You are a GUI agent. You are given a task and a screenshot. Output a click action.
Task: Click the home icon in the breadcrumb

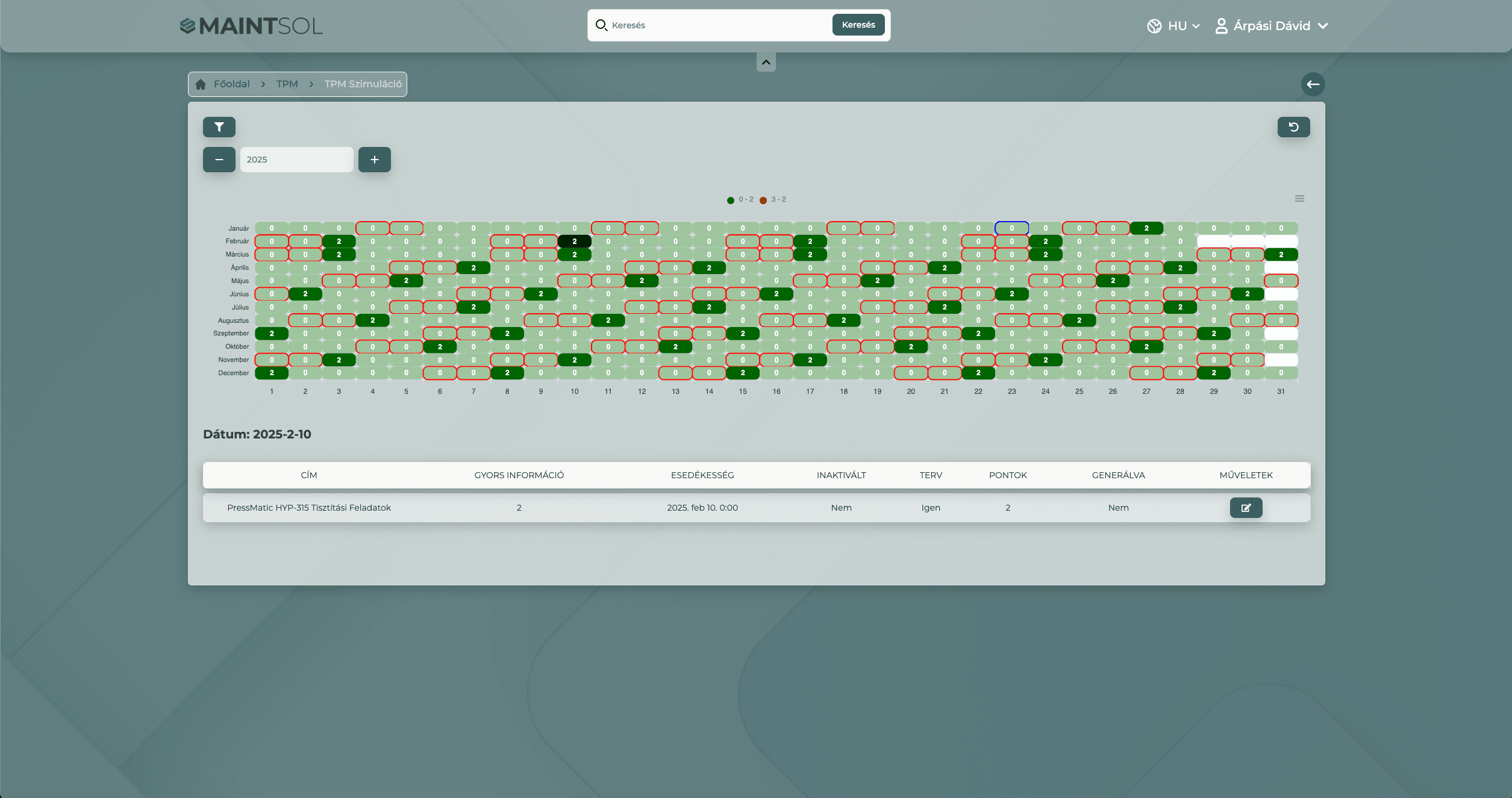pyautogui.click(x=201, y=84)
